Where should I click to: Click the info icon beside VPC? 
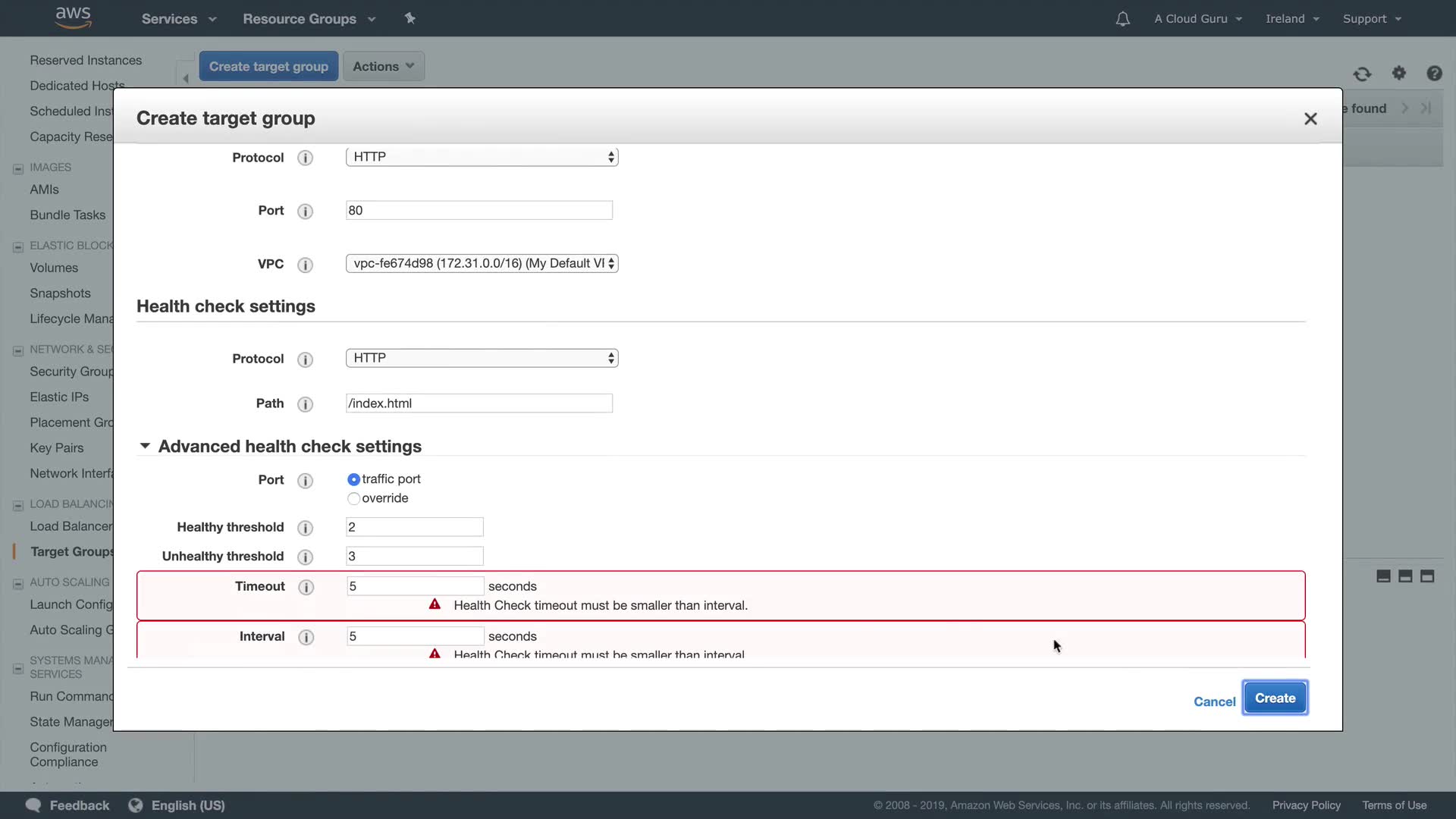(x=305, y=265)
